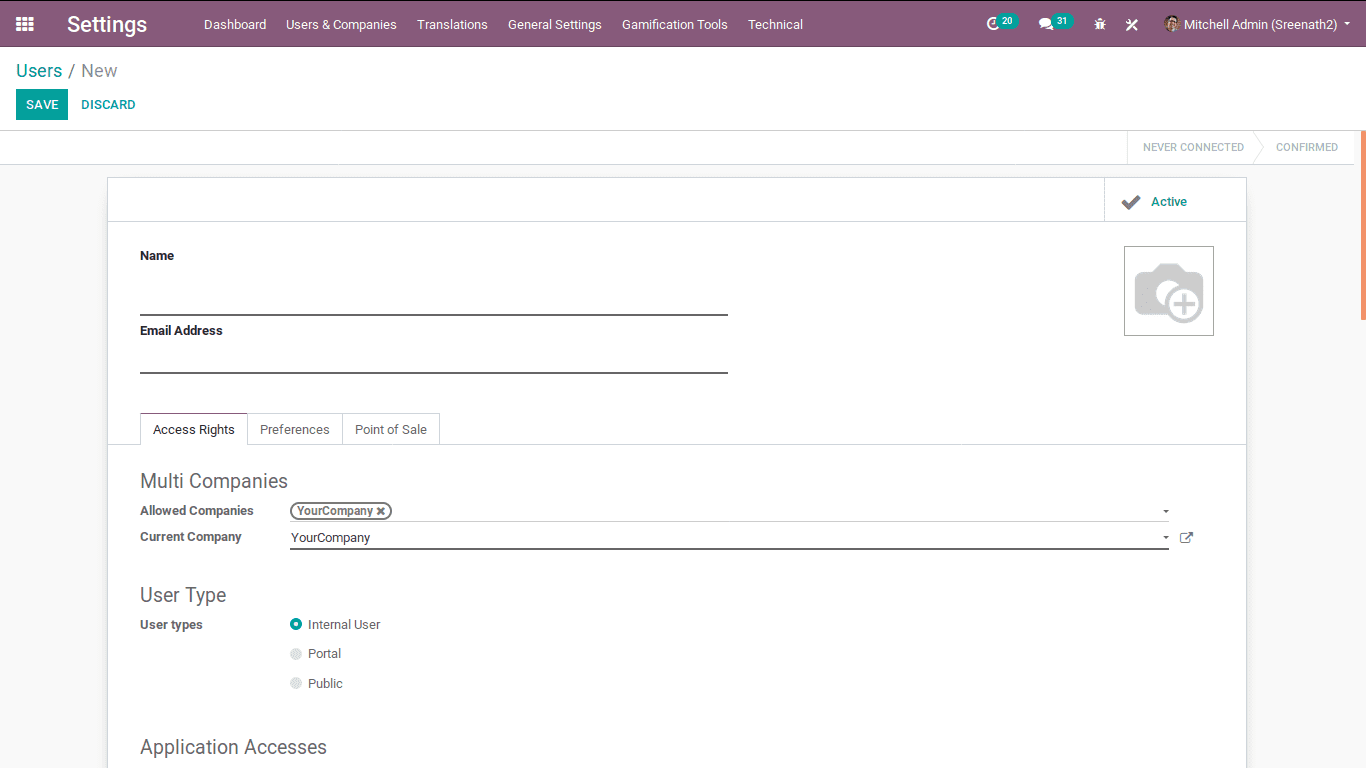Click the Name input field
This screenshot has width=1366, height=768.
434,294
